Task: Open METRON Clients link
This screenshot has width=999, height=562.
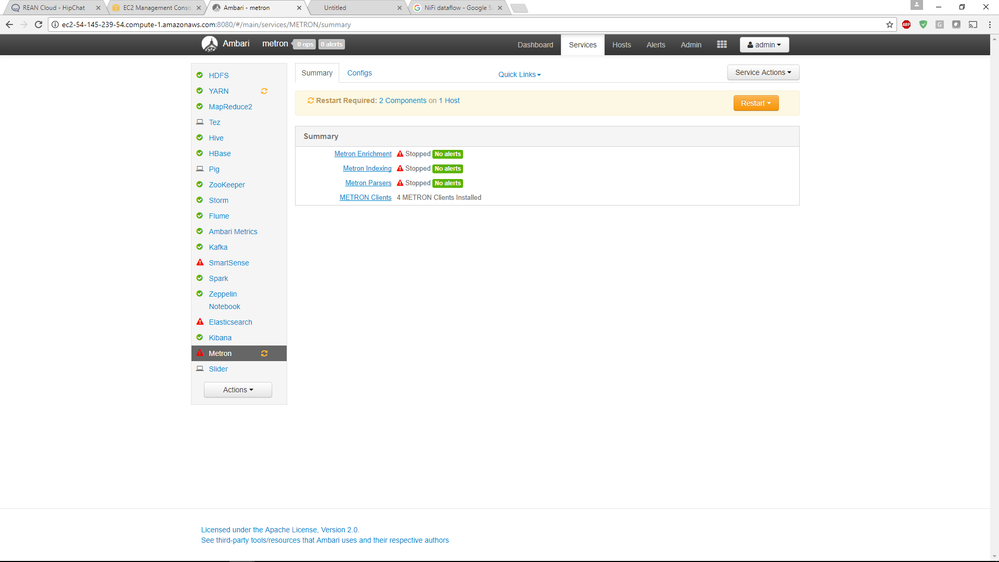Action: (x=365, y=198)
